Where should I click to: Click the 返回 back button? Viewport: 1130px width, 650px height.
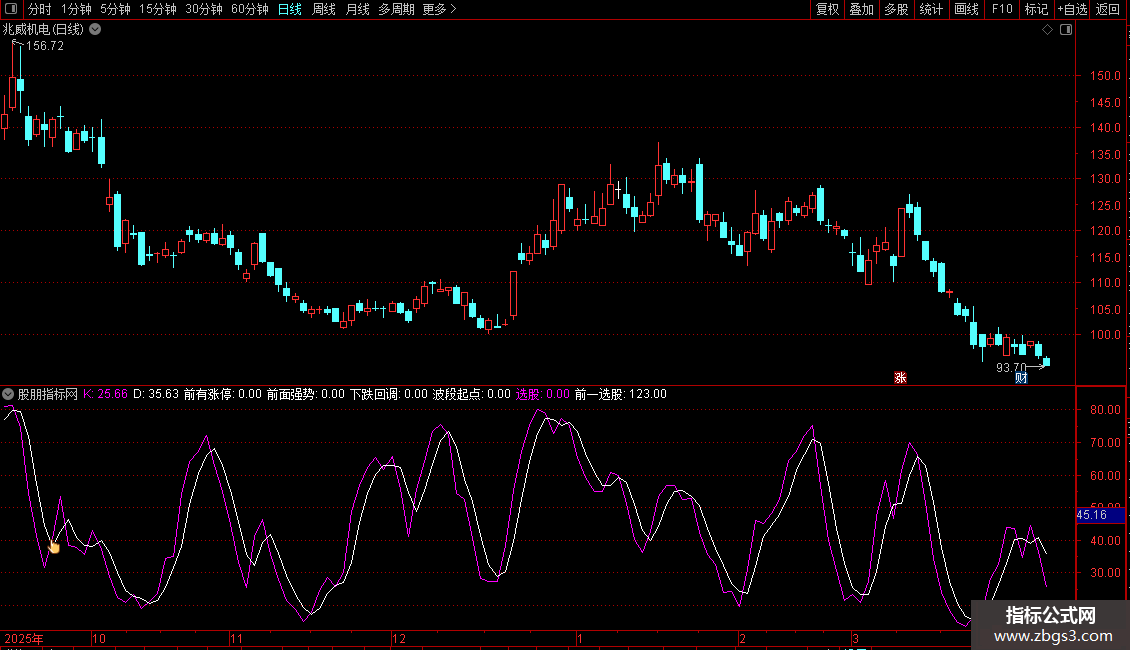1108,10
